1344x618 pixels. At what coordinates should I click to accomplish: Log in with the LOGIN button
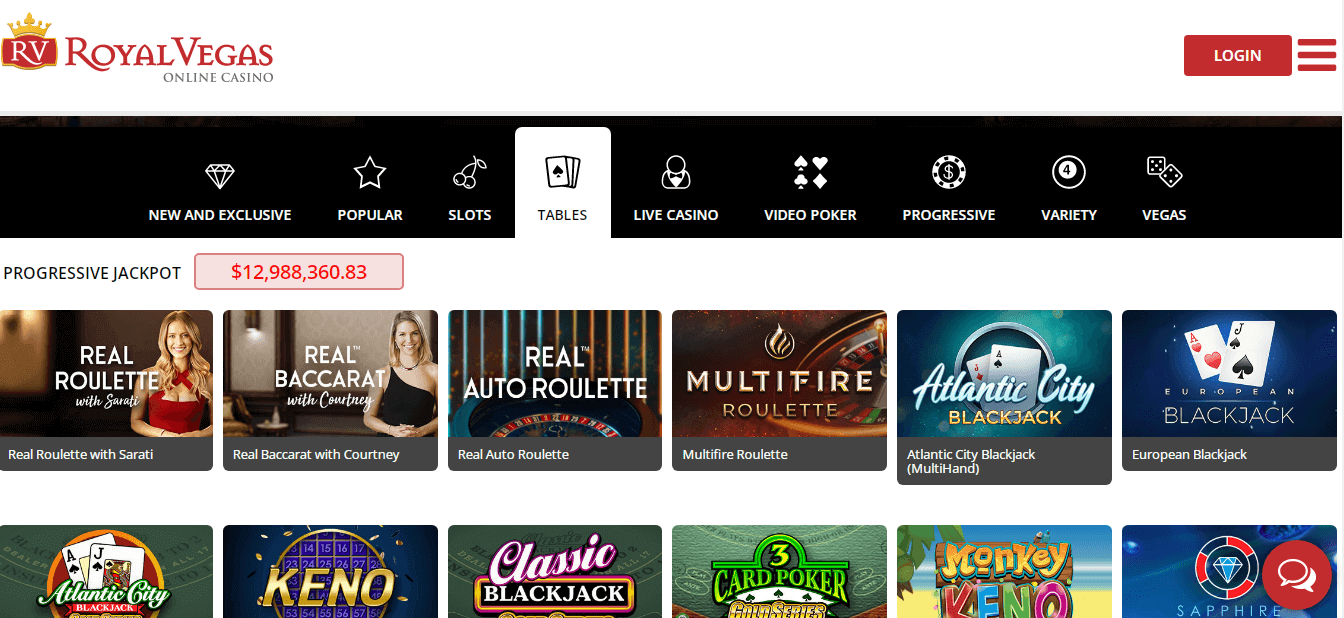pos(1237,55)
